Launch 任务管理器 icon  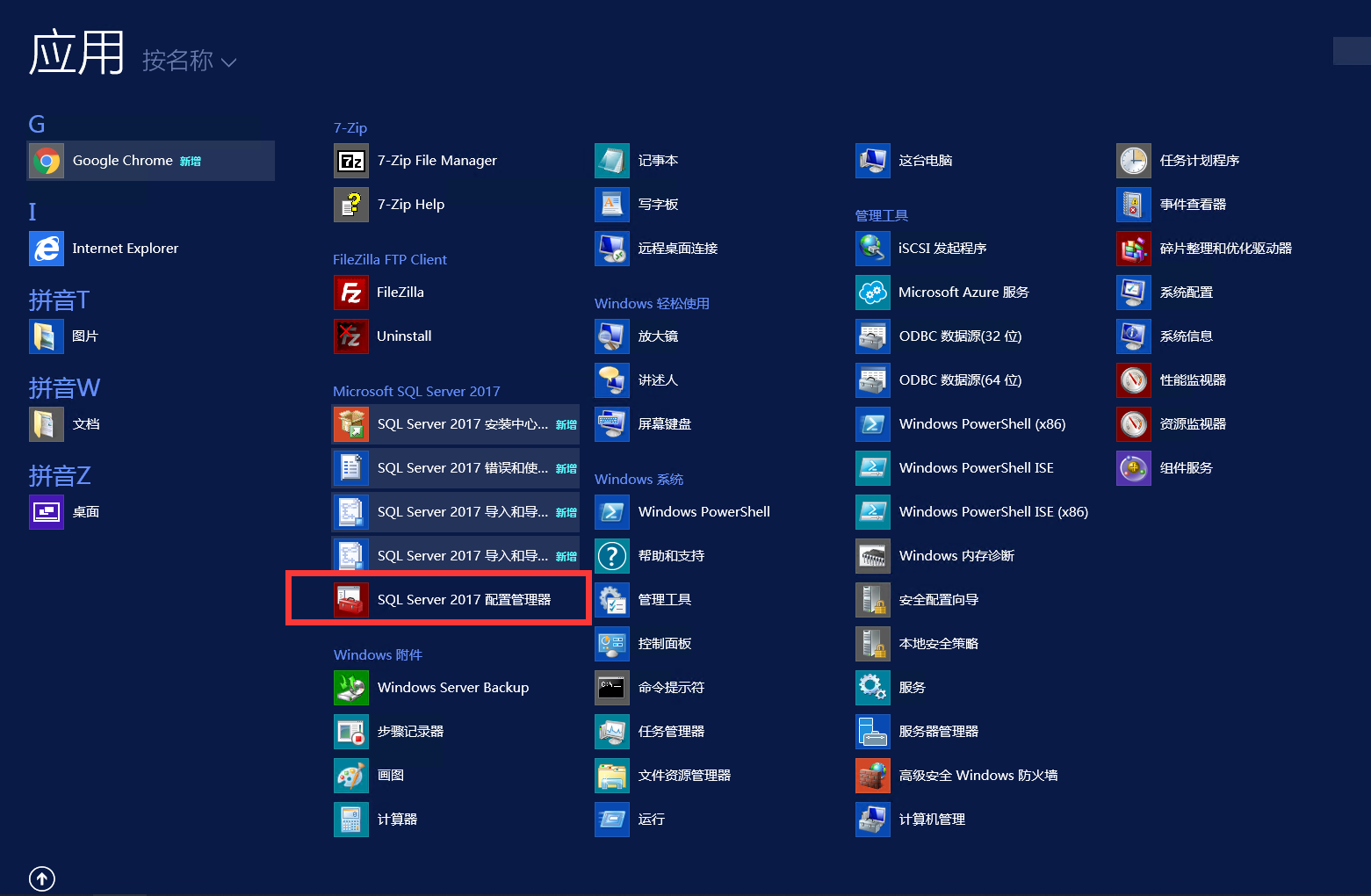612,732
